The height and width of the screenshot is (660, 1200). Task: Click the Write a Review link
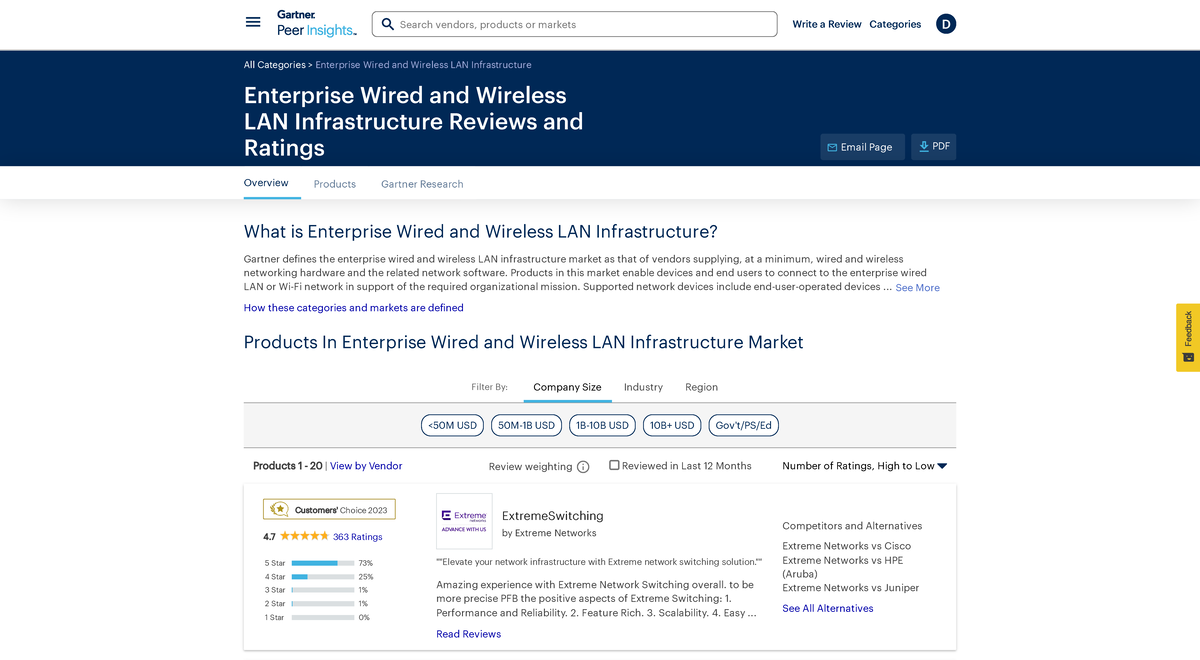(827, 24)
